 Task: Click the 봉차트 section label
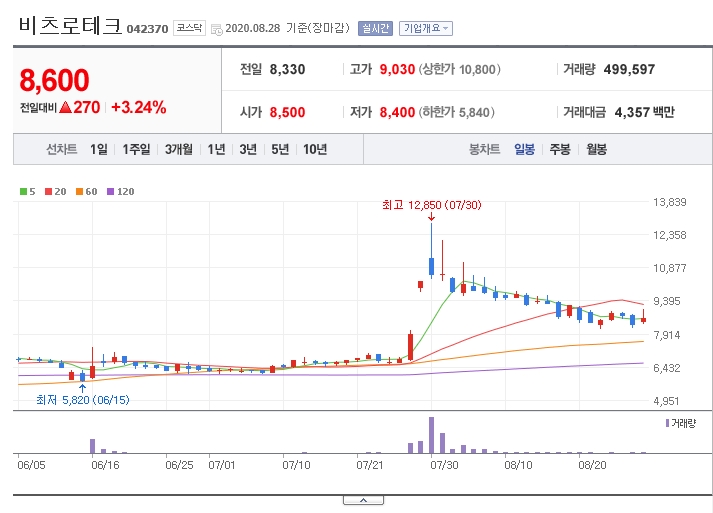484,149
